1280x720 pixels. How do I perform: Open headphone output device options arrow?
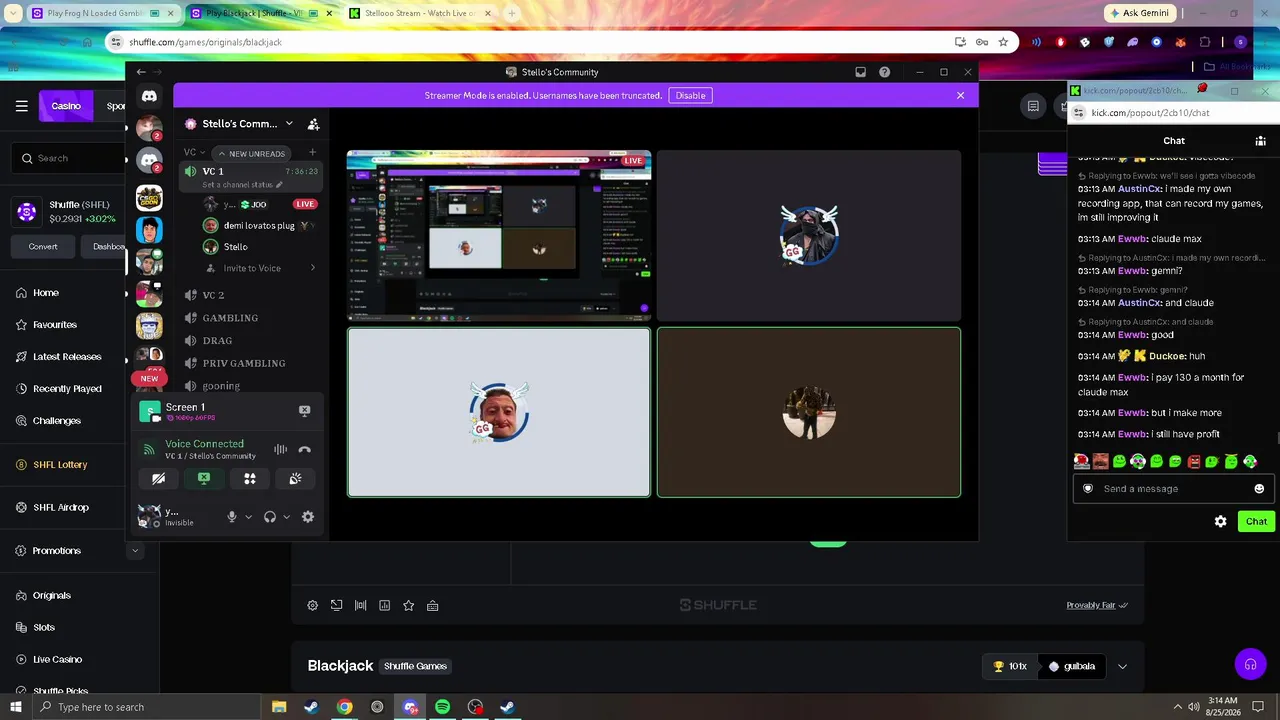(x=286, y=517)
